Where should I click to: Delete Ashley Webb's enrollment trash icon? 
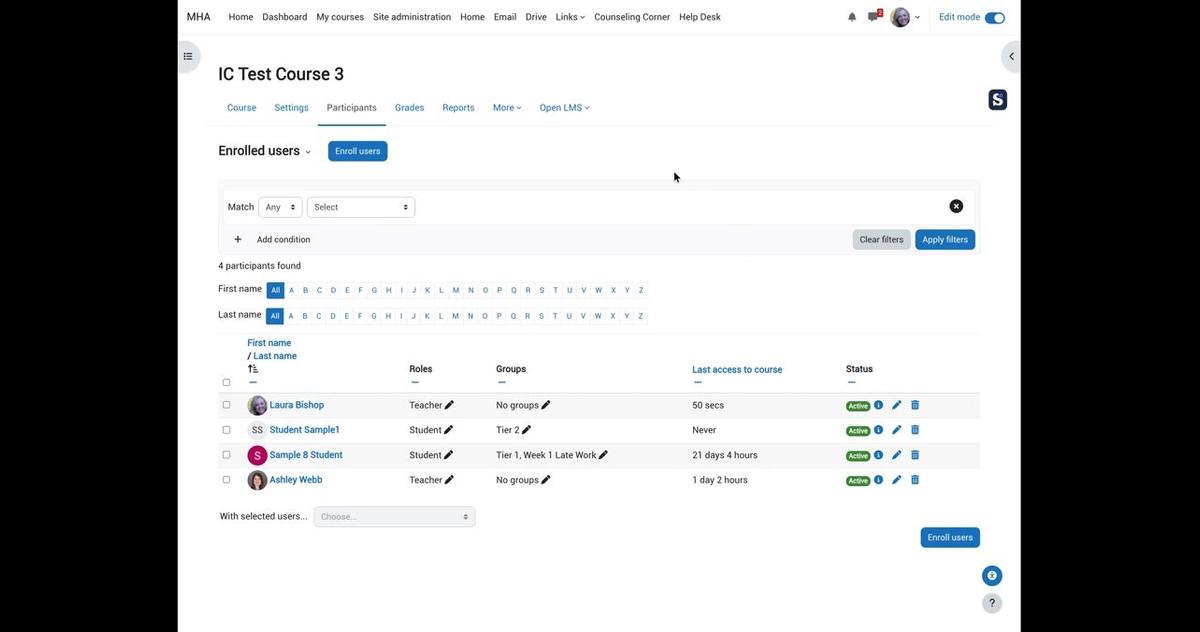[915, 480]
